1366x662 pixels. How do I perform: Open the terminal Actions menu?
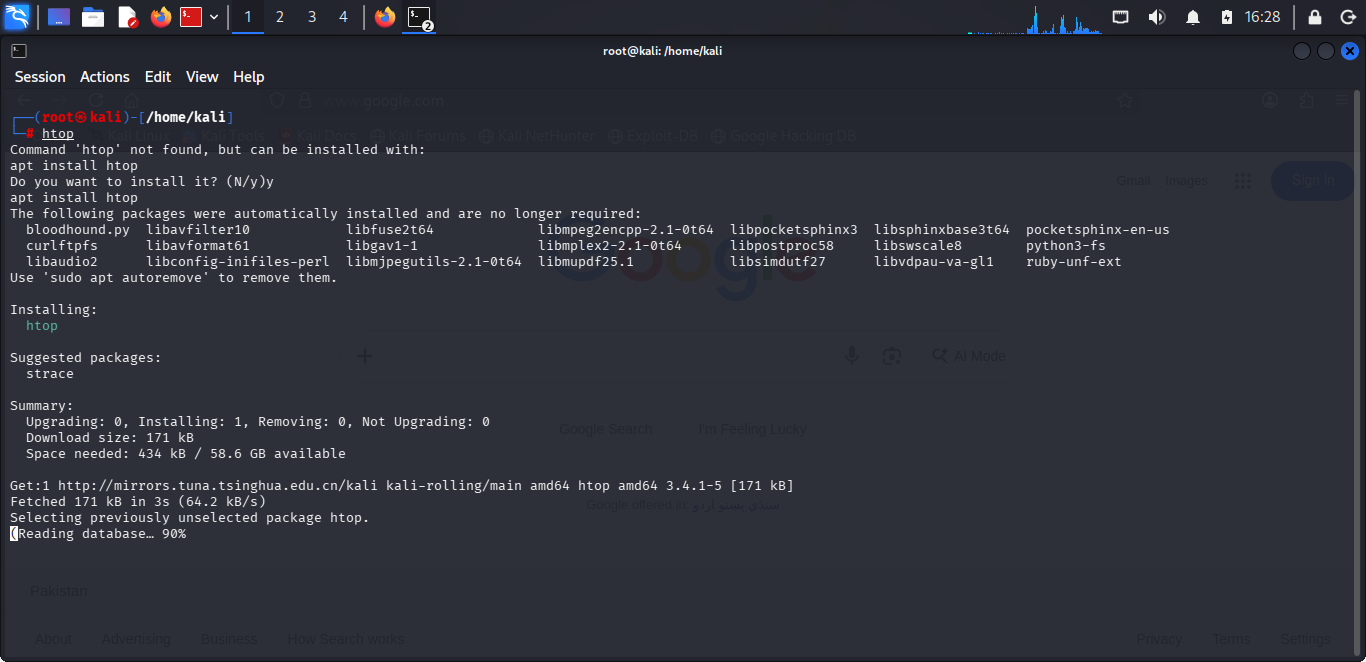click(105, 77)
